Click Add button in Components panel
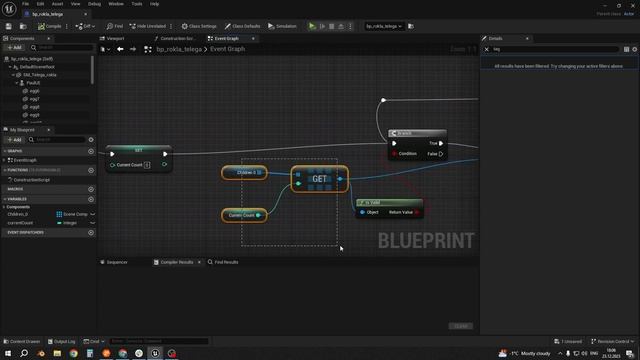640x360 pixels. coord(14,48)
